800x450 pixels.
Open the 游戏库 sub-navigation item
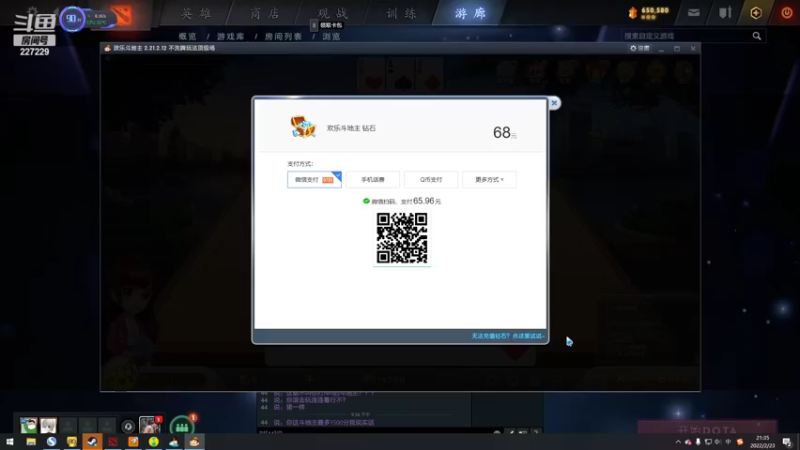(231, 37)
